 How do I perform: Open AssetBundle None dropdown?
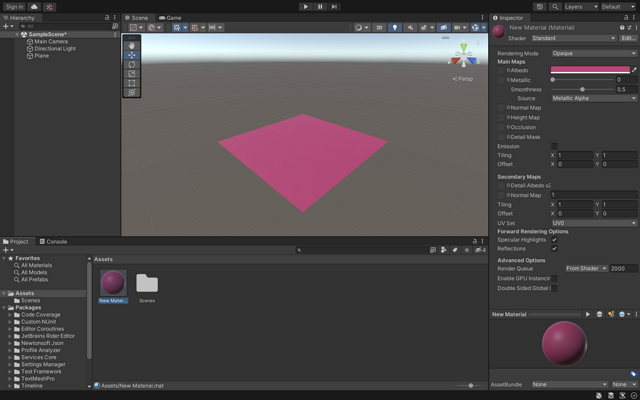point(570,384)
